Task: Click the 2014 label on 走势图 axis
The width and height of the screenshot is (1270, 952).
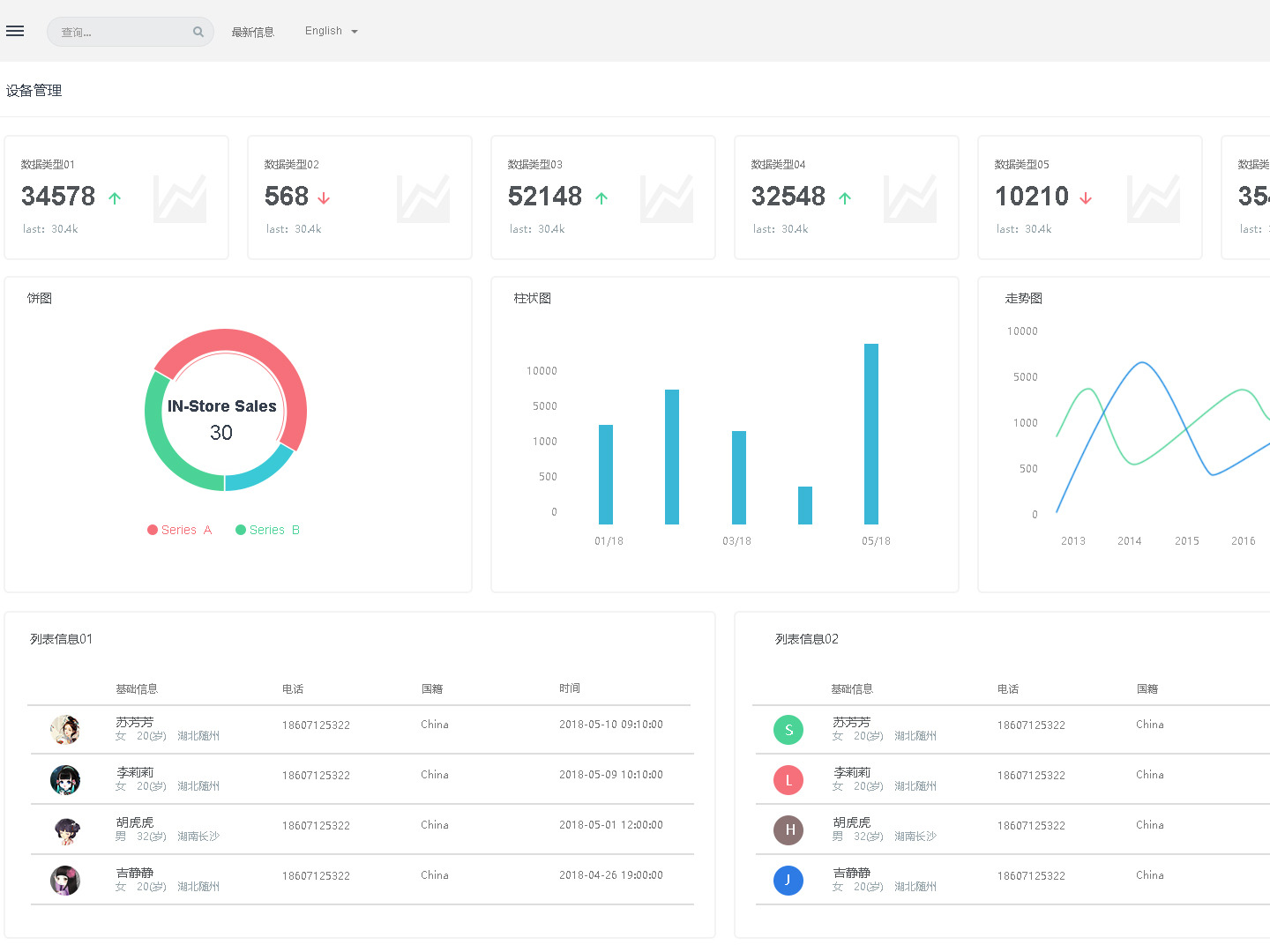Action: (x=1130, y=541)
